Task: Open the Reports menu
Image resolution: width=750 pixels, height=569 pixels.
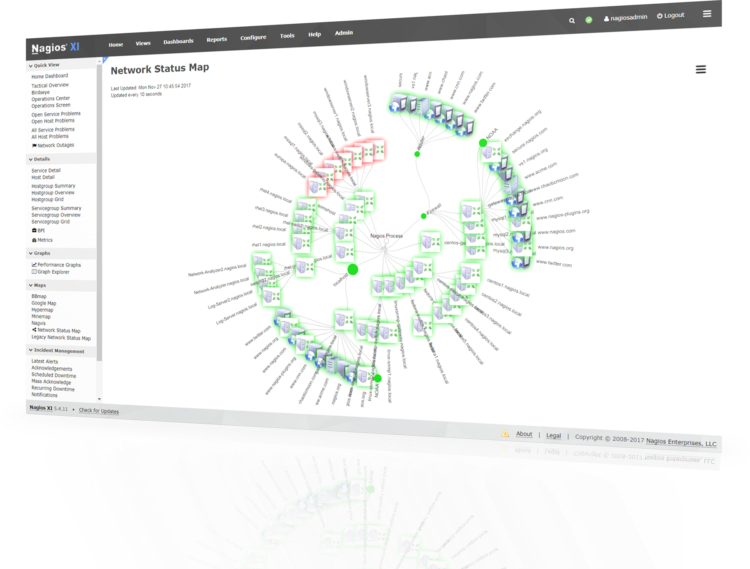Action: click(x=216, y=39)
